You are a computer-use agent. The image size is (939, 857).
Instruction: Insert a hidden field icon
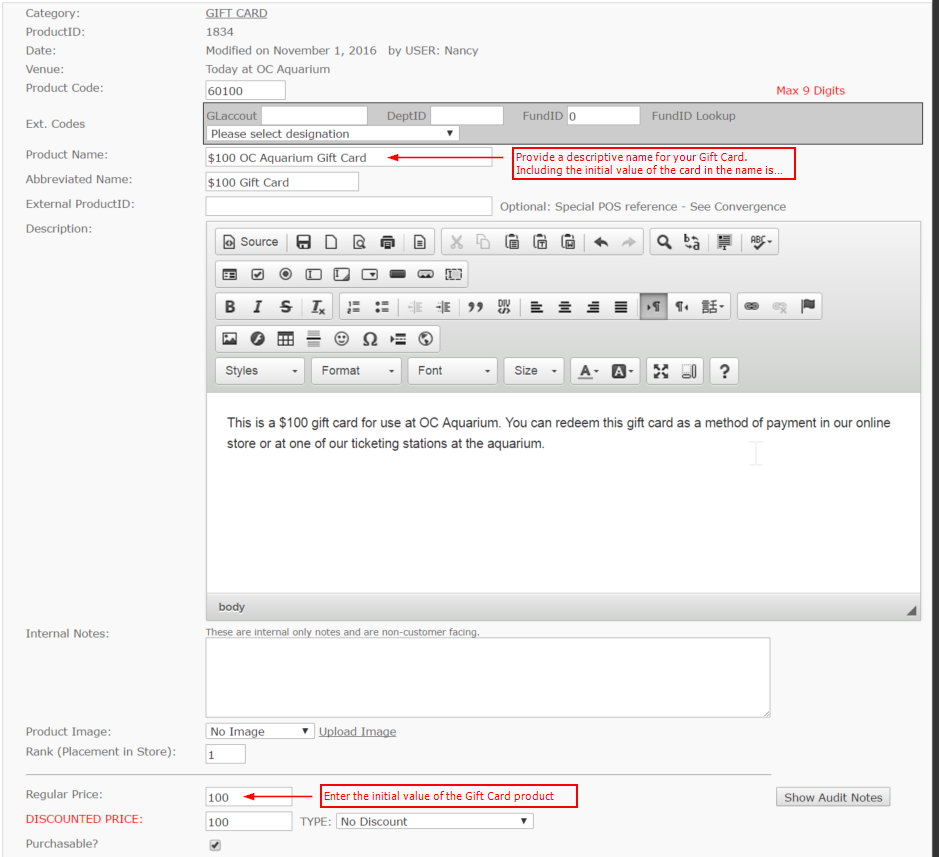tap(453, 274)
